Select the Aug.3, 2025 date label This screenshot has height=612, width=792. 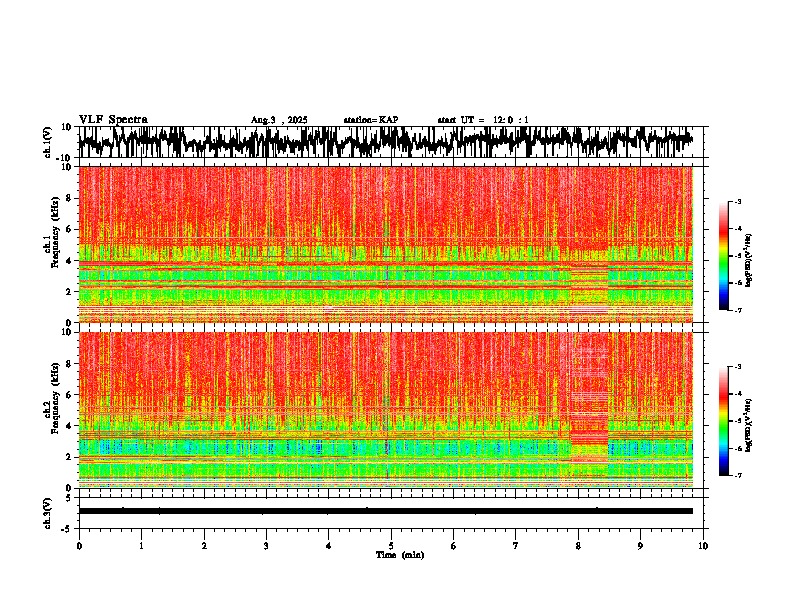click(279, 120)
